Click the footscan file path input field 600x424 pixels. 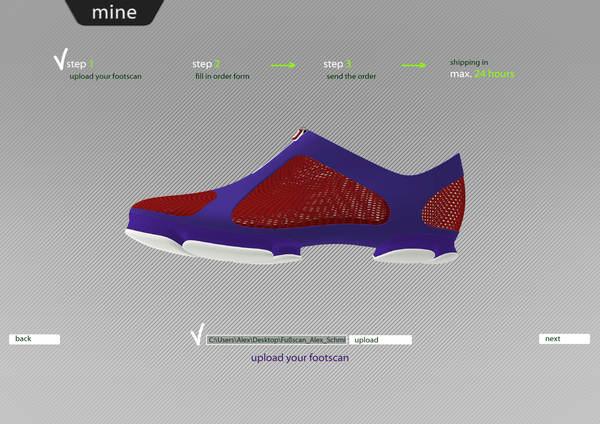click(277, 340)
